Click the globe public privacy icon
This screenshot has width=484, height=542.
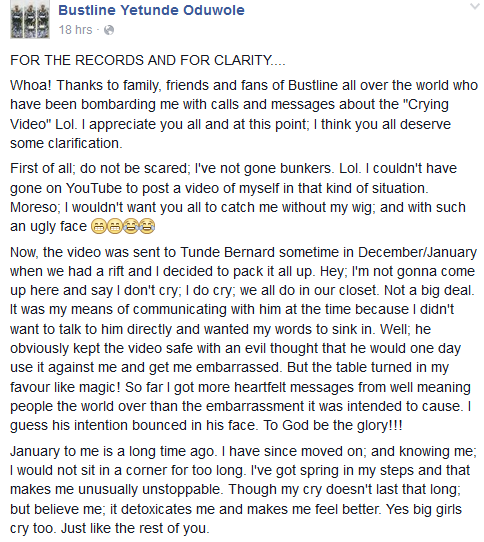coord(109,30)
